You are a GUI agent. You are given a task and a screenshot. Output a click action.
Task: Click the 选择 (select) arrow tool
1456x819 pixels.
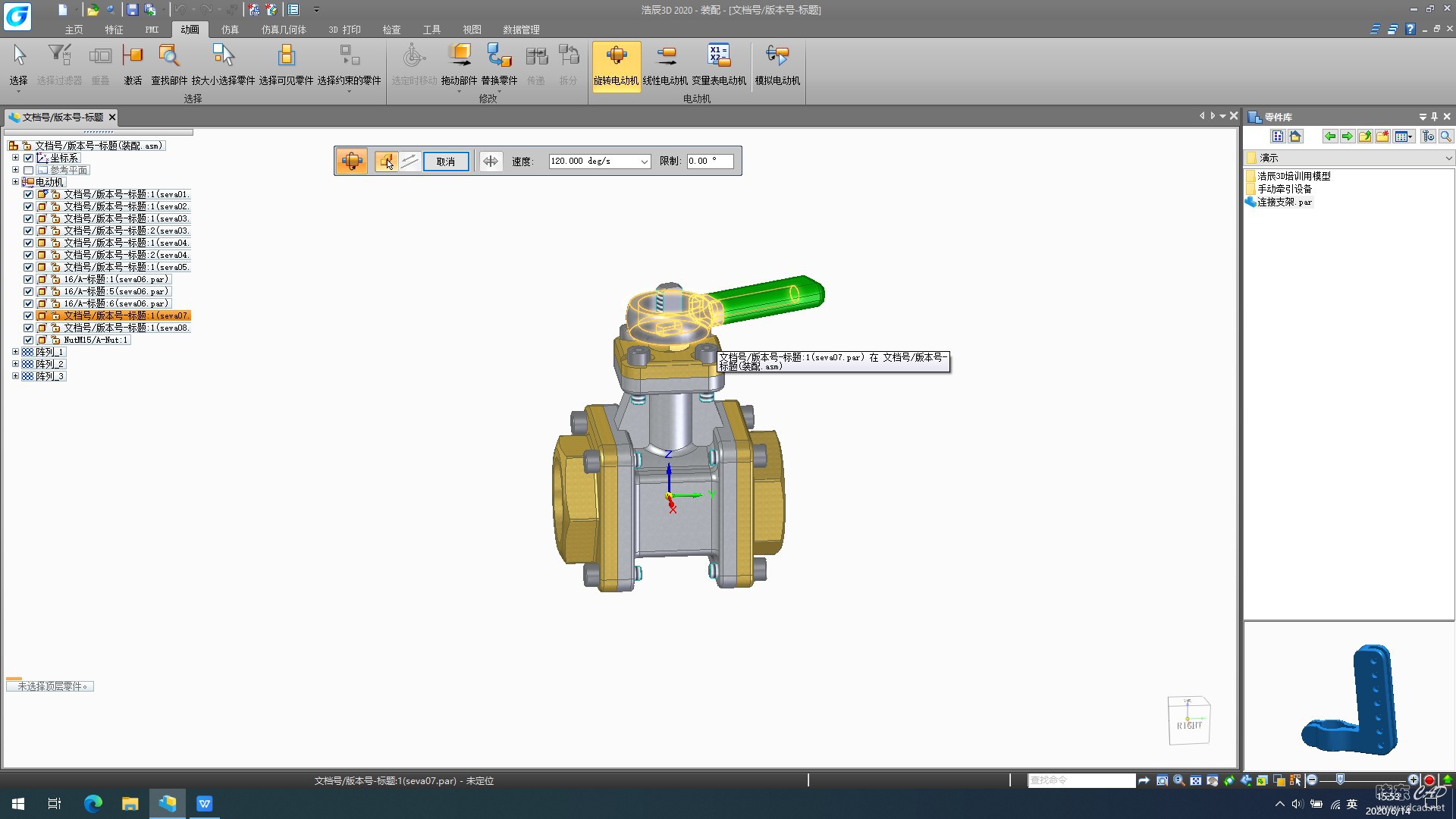[19, 65]
